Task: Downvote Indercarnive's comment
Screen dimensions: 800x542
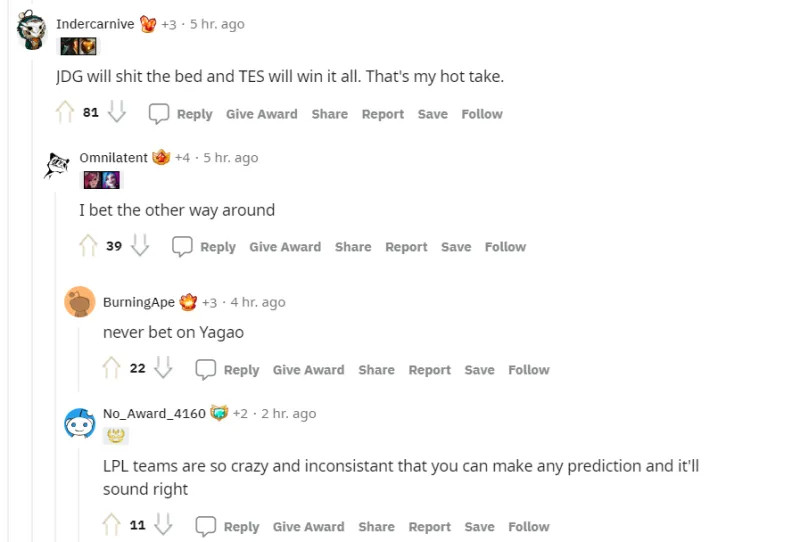Action: [x=117, y=113]
